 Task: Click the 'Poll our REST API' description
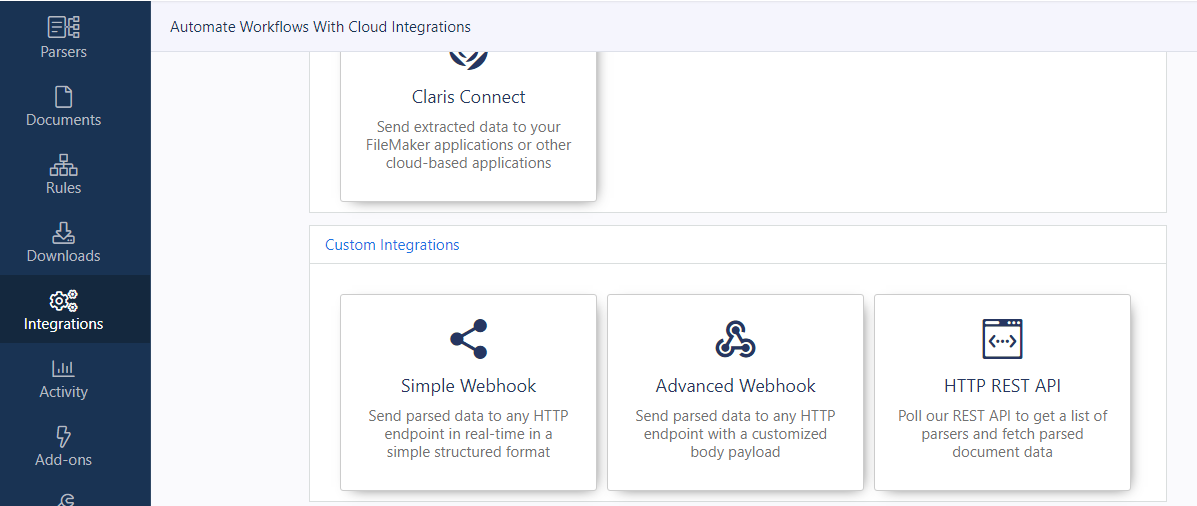1002,434
